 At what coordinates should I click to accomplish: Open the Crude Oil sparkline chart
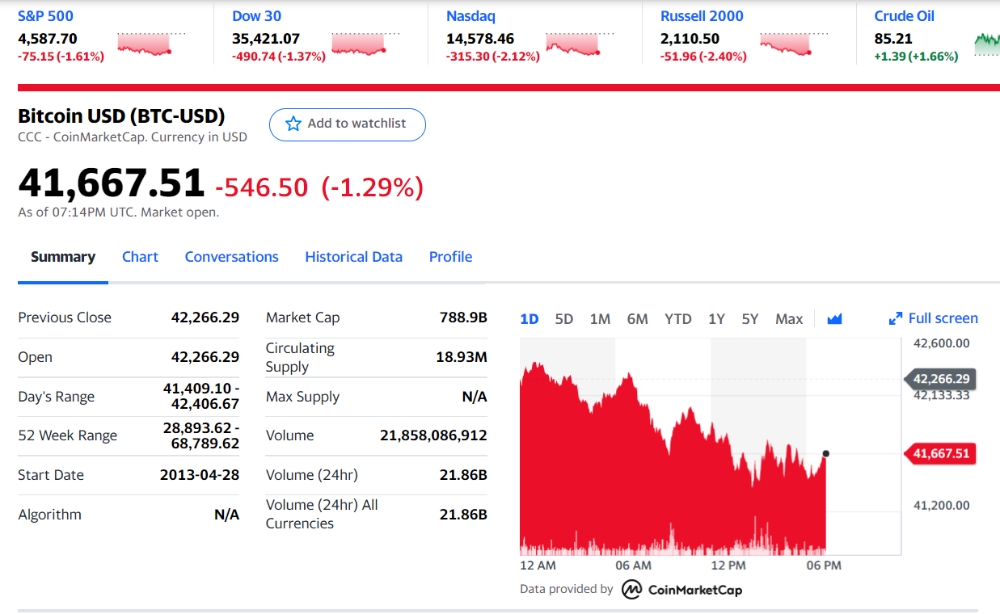[987, 44]
